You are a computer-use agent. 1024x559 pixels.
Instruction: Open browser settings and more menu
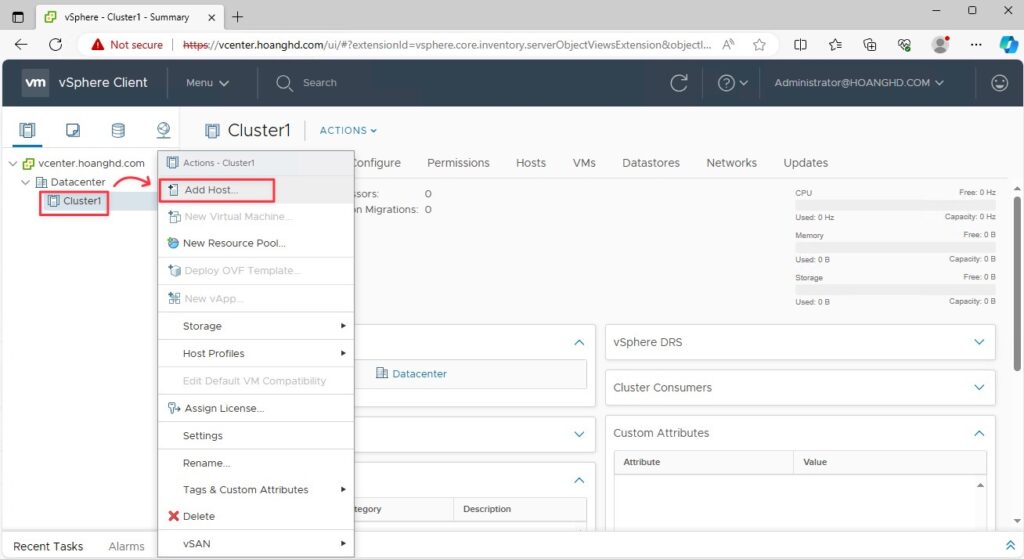click(x=976, y=44)
